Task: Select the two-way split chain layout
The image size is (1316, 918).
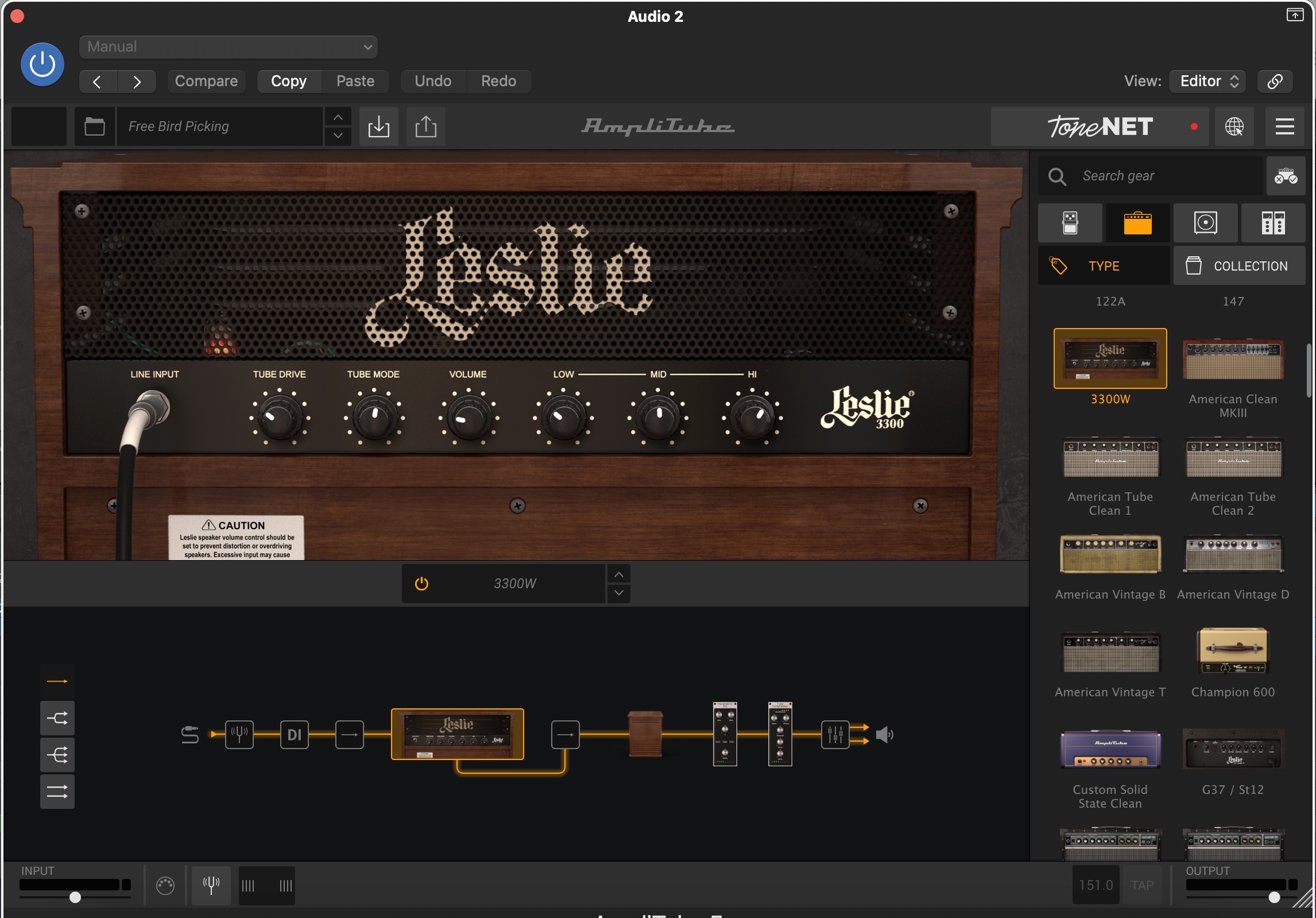Action: point(57,718)
